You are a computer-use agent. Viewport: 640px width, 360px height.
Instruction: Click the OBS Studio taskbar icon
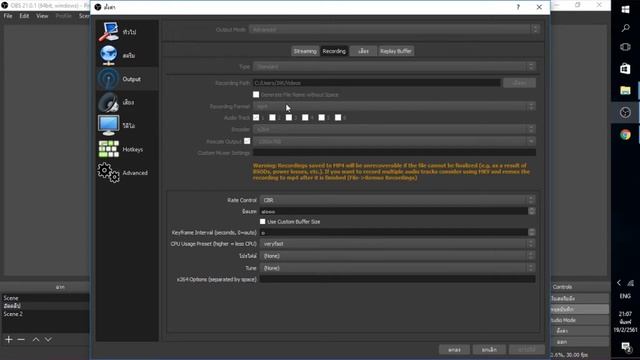[x=625, y=113]
